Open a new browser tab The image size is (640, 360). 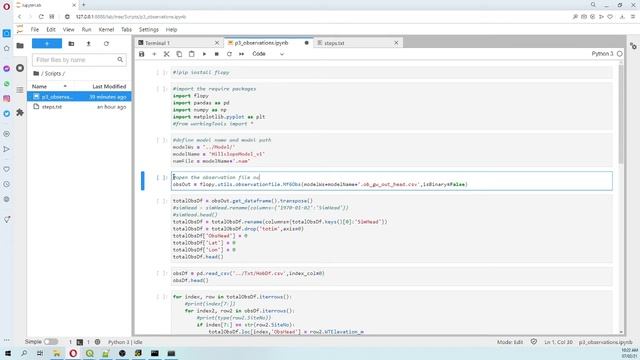click(84, 5)
